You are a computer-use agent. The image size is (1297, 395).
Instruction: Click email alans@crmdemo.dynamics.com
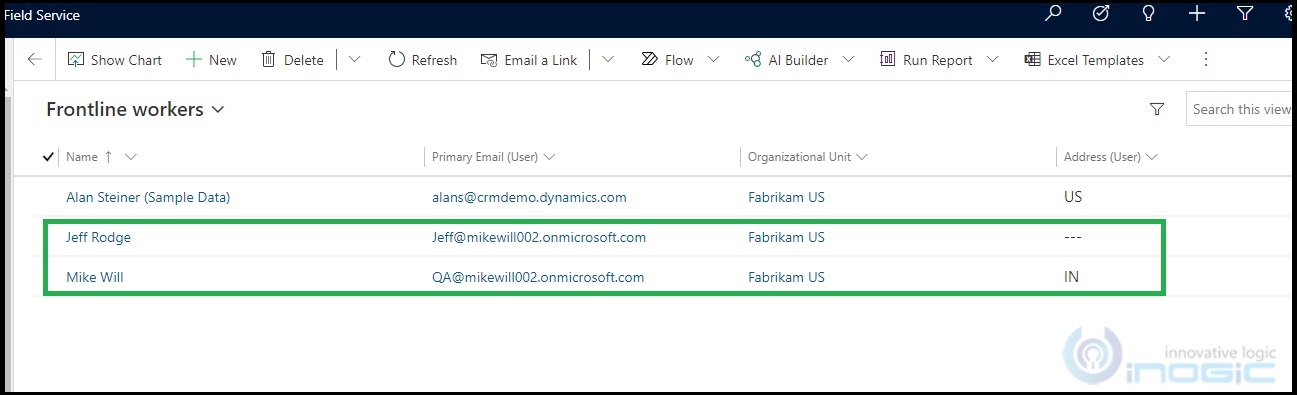tap(529, 197)
